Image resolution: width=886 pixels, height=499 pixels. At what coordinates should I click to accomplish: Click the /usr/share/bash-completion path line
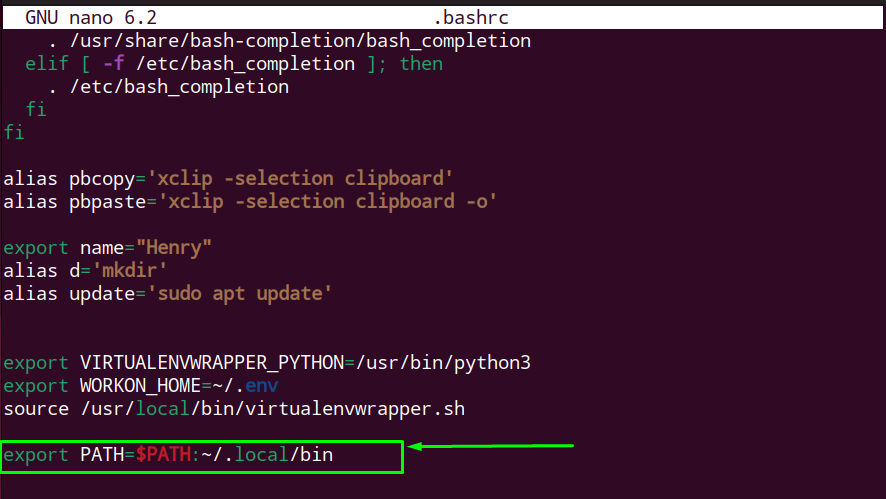coord(289,41)
